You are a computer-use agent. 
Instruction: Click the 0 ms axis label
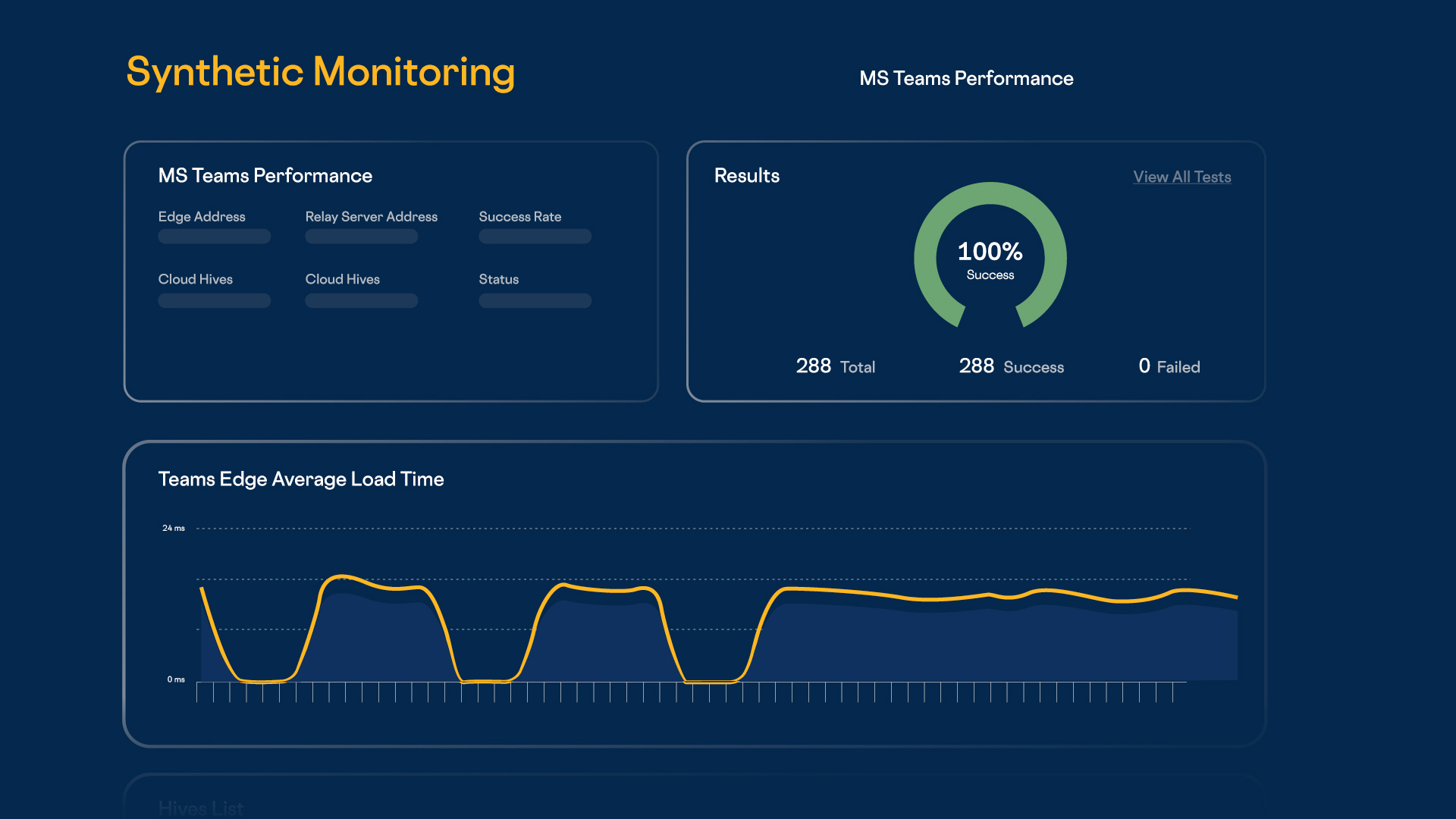pyautogui.click(x=175, y=679)
